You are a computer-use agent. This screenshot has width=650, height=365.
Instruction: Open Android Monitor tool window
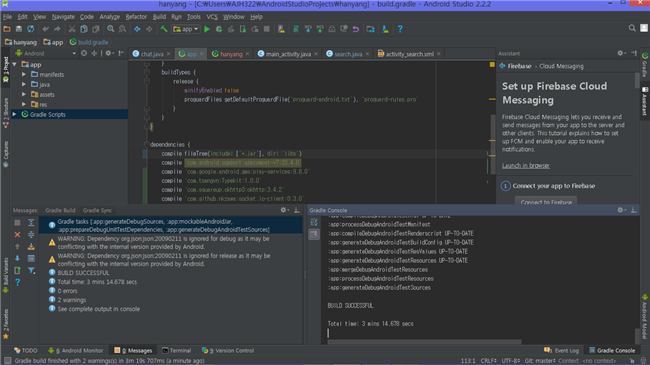click(75, 350)
